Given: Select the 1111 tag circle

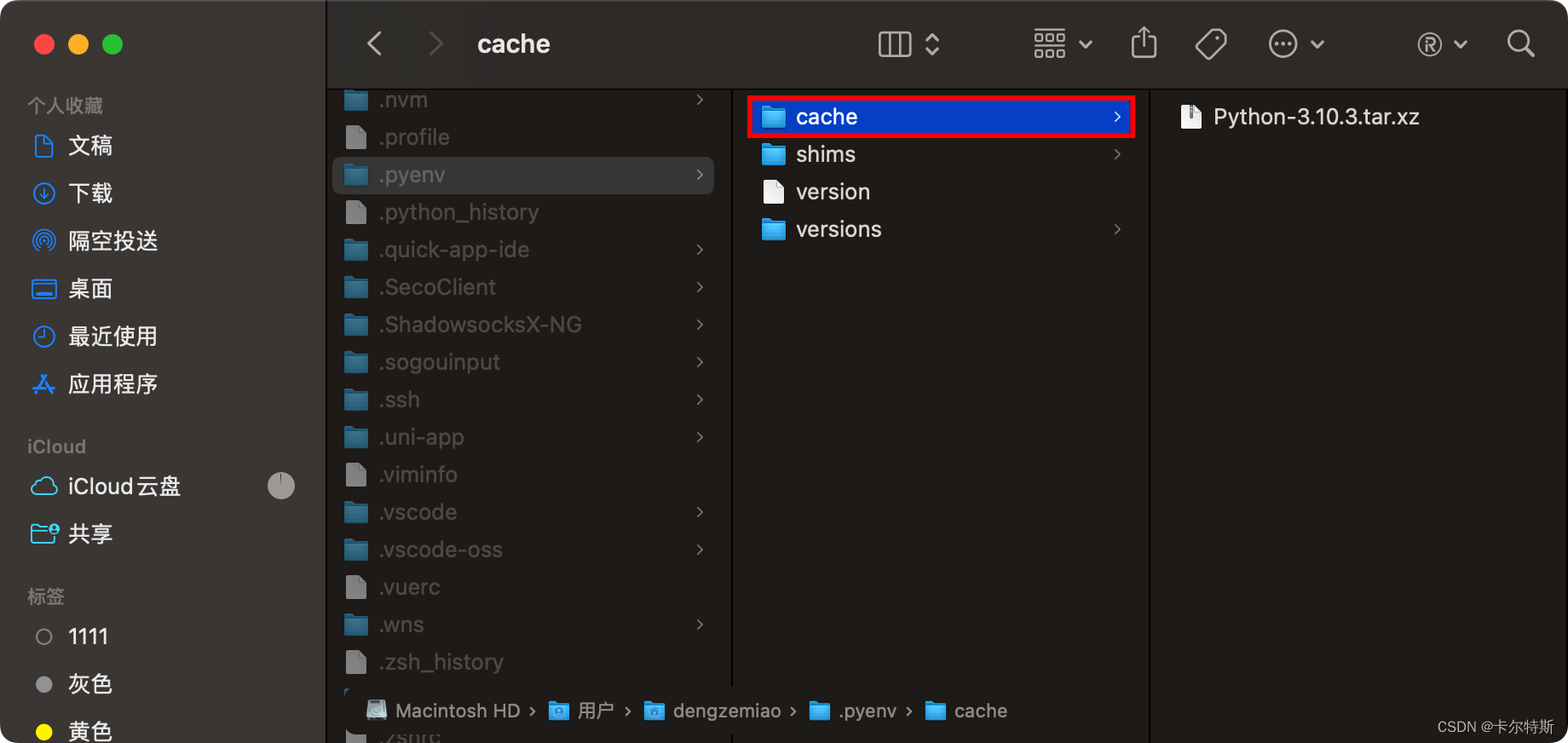Looking at the screenshot, I should coord(44,636).
